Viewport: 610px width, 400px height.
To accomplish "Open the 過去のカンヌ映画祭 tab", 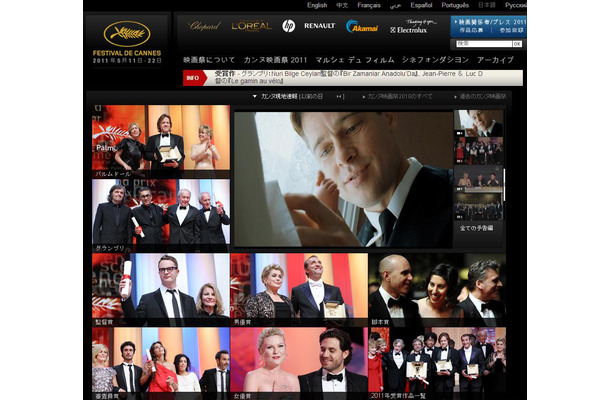I will pyautogui.click(x=483, y=96).
